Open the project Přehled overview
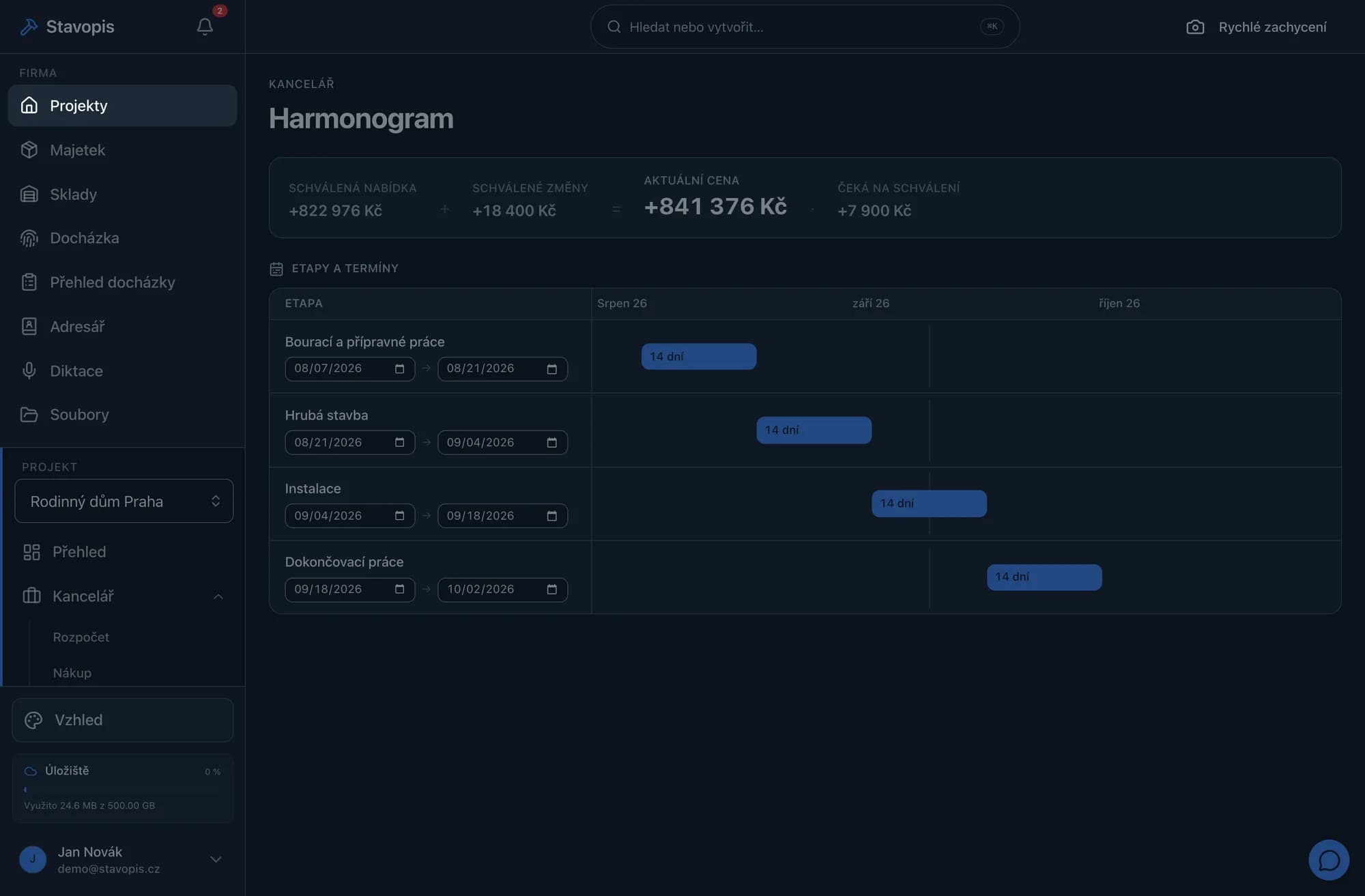The height and width of the screenshot is (896, 1365). [124, 552]
